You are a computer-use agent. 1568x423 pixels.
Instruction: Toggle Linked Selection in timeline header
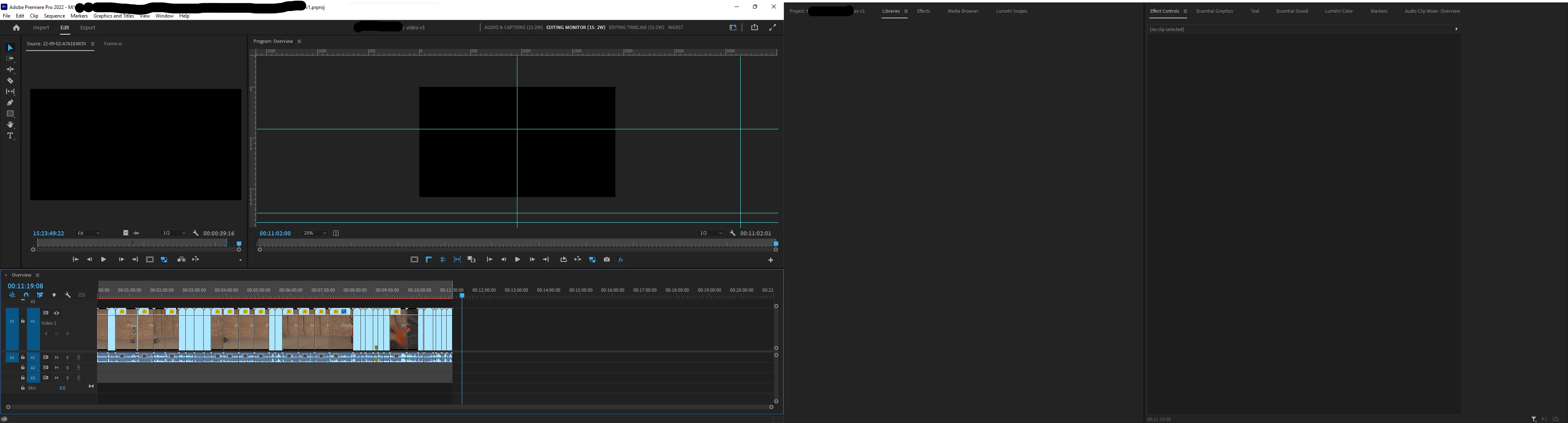coord(40,295)
